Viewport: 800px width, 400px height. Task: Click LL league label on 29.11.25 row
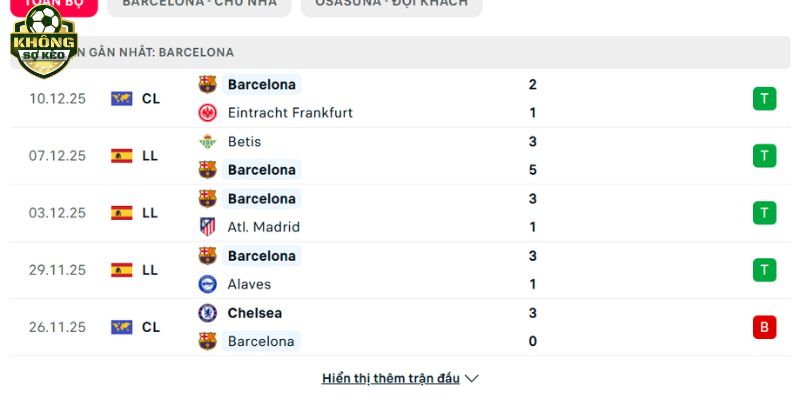[x=150, y=270]
